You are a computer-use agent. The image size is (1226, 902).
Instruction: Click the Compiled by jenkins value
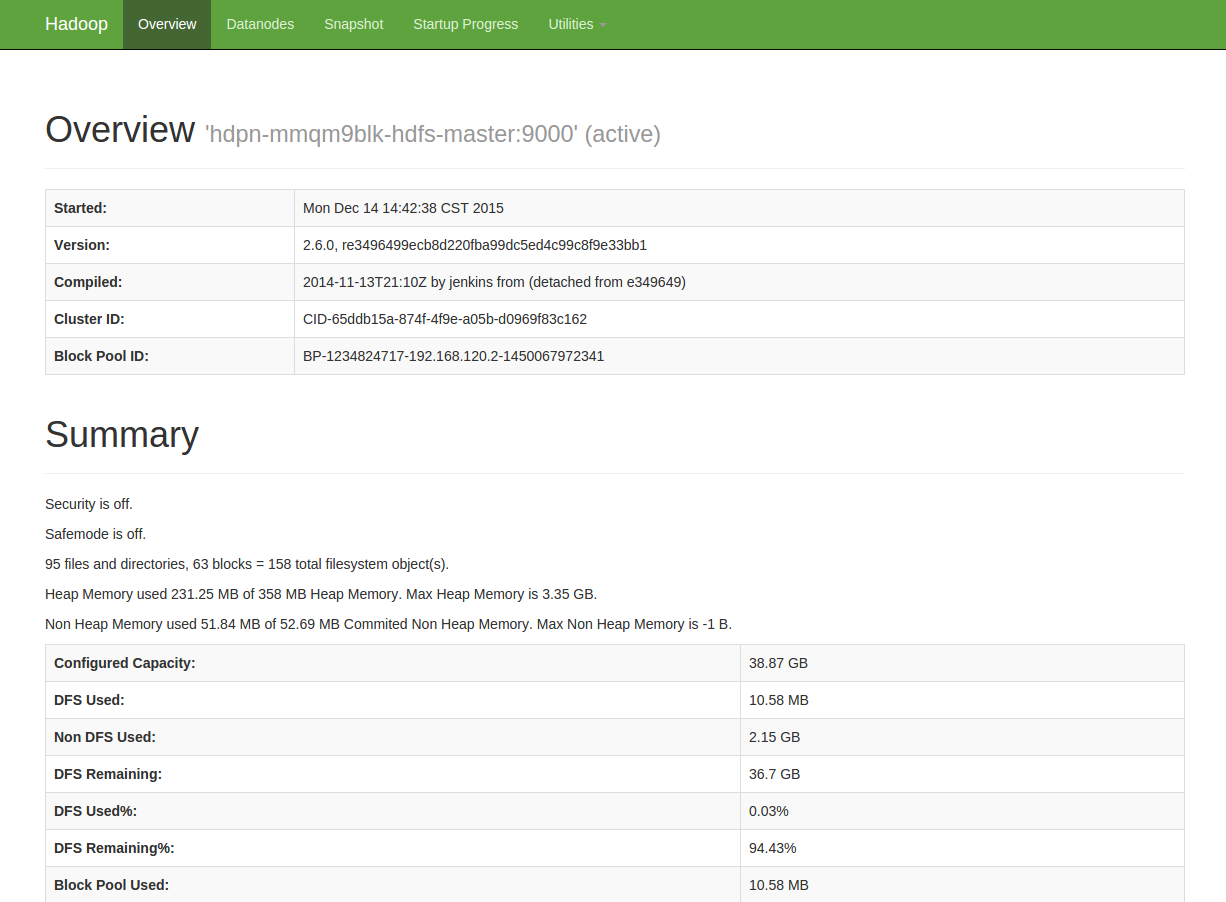[x=494, y=282]
